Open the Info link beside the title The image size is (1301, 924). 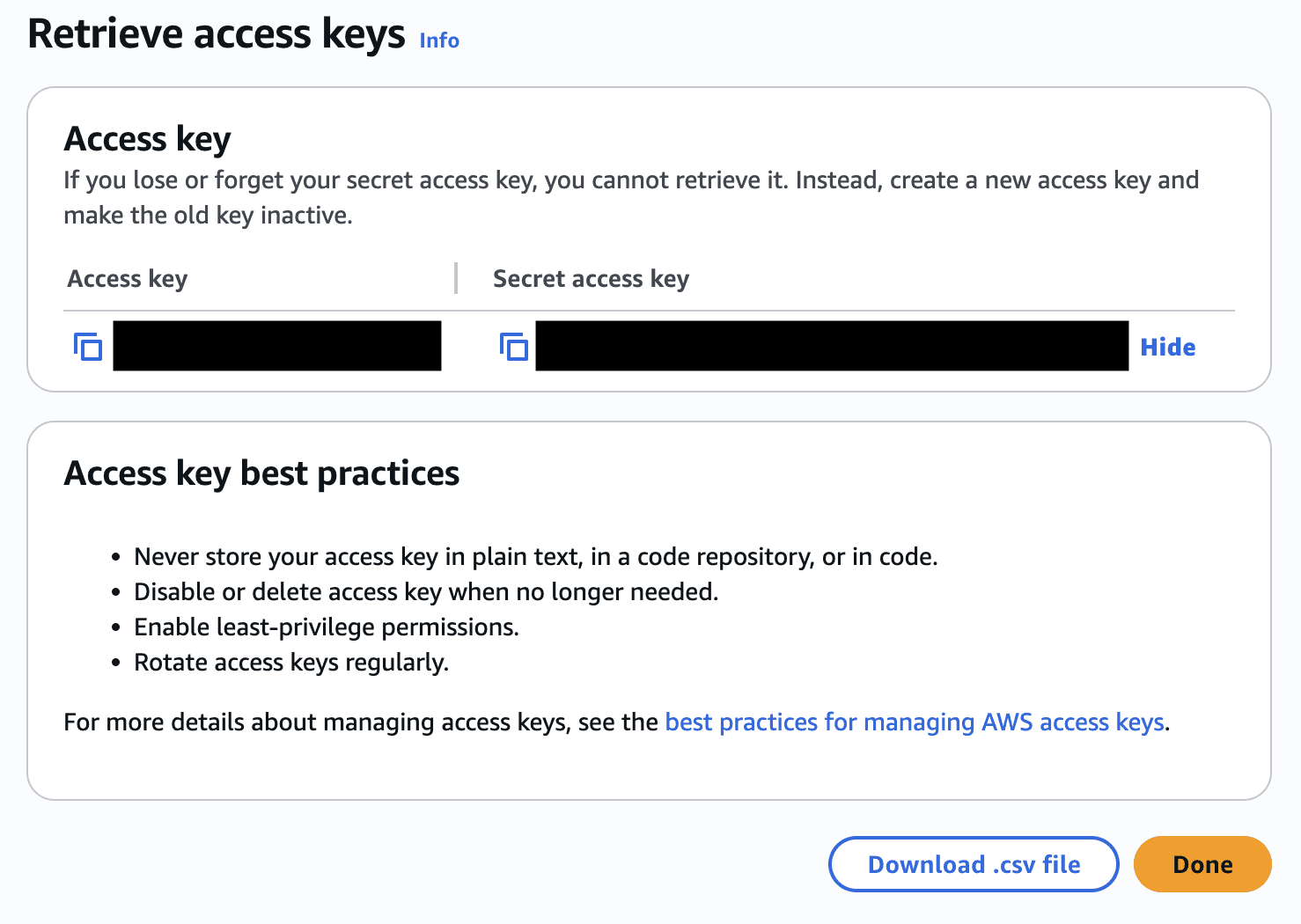tap(439, 40)
